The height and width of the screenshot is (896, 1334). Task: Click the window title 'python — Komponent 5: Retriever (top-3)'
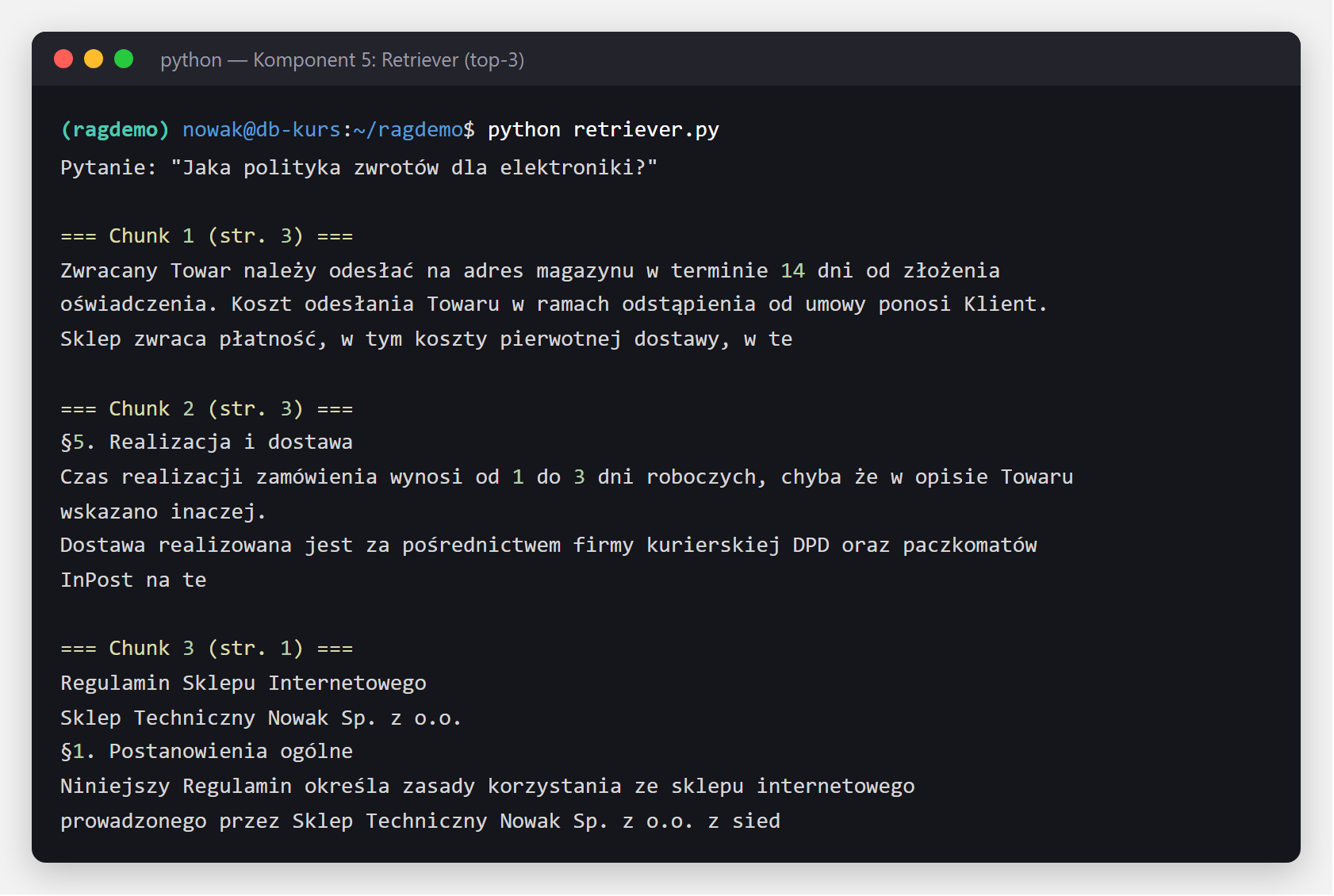342,60
